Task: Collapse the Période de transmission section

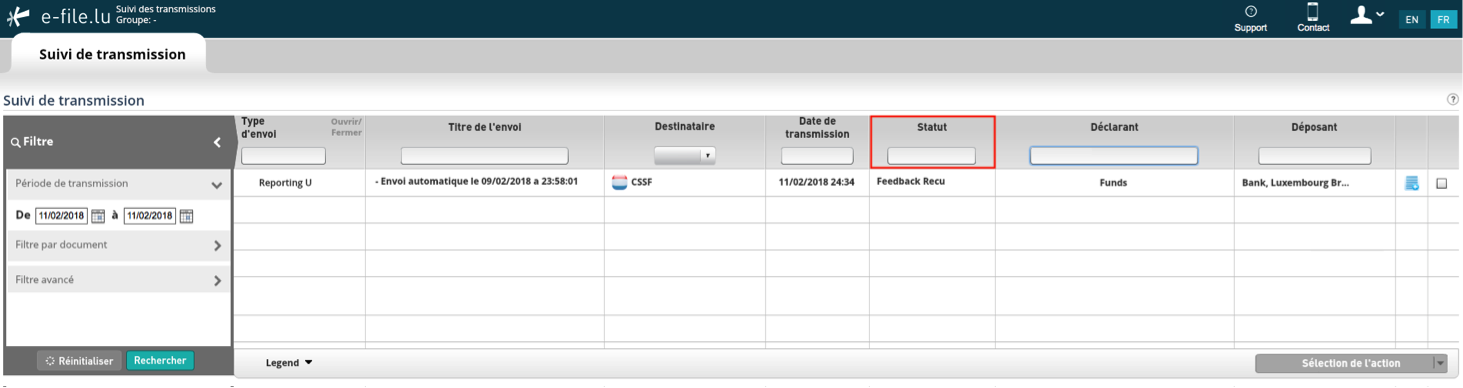Action: tap(216, 185)
